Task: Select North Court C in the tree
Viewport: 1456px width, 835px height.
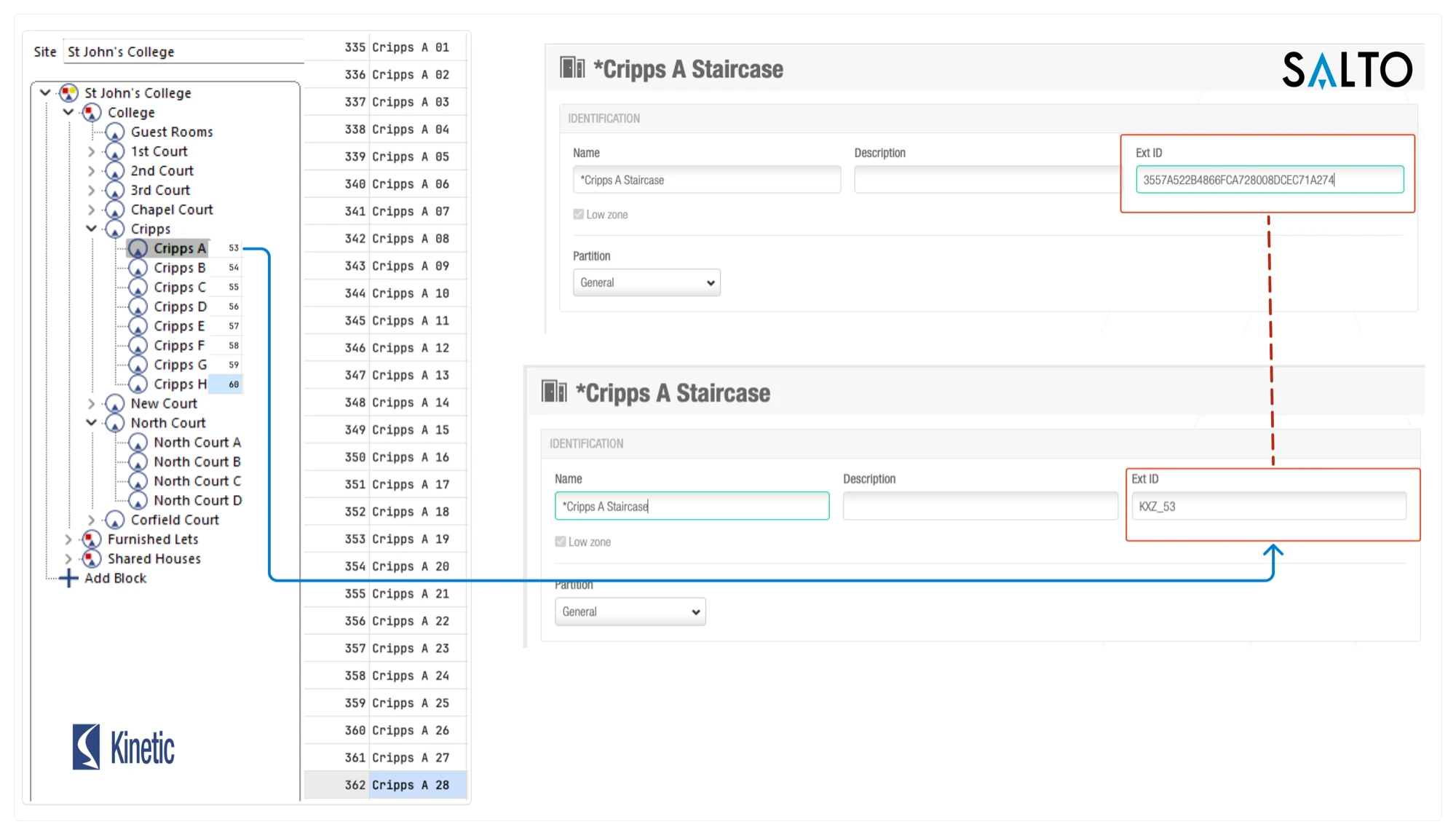Action: [x=197, y=481]
